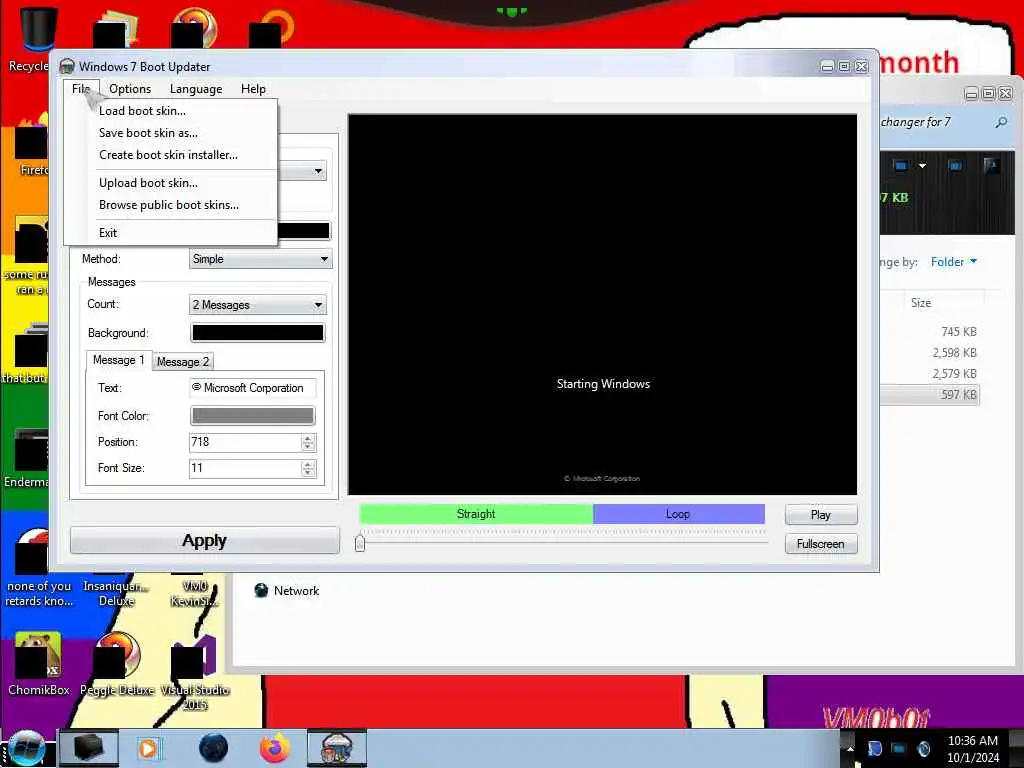Click the Network icon in Explorer
1024x768 pixels.
pos(261,590)
